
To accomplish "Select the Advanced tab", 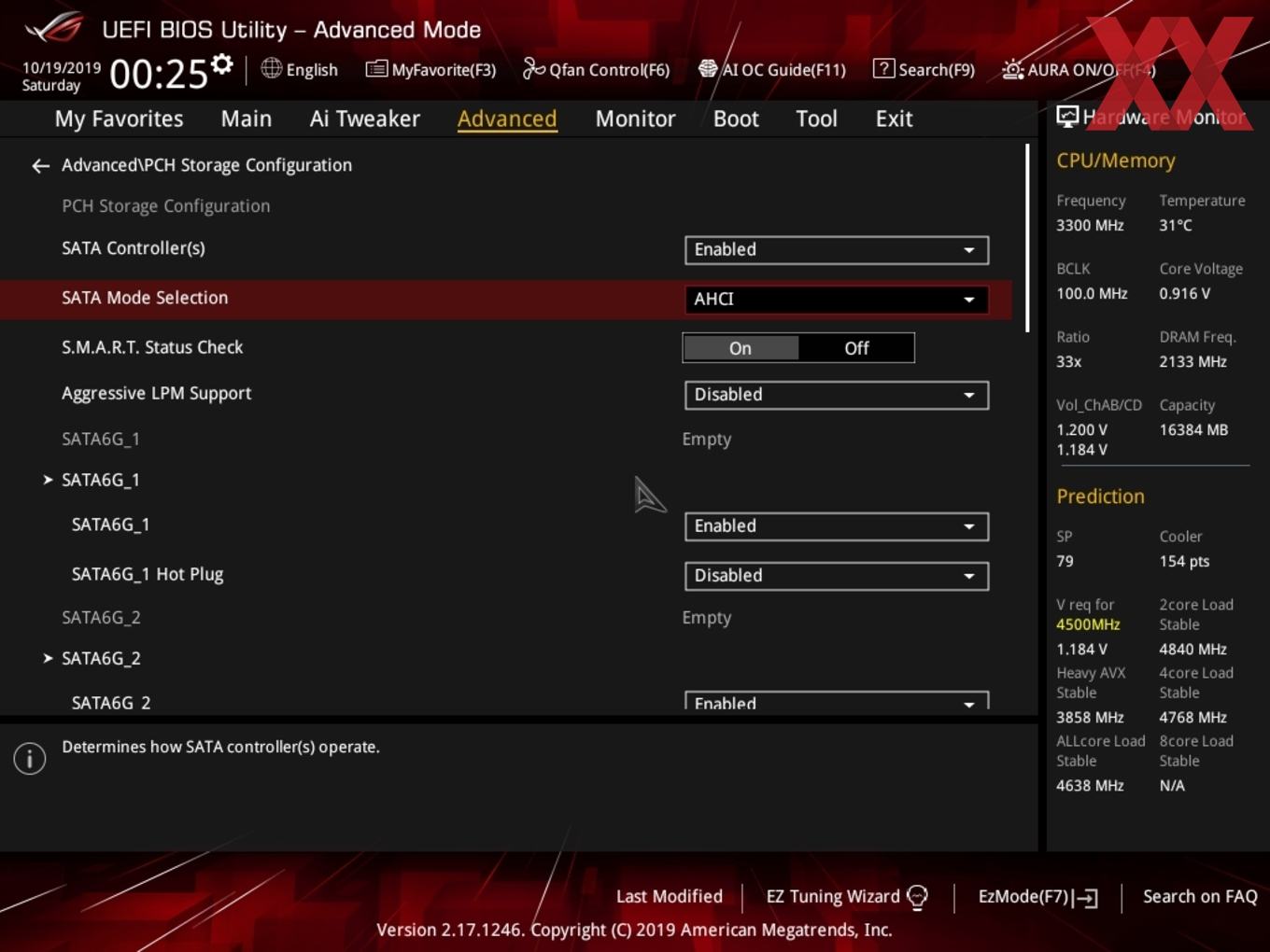I will click(x=507, y=119).
